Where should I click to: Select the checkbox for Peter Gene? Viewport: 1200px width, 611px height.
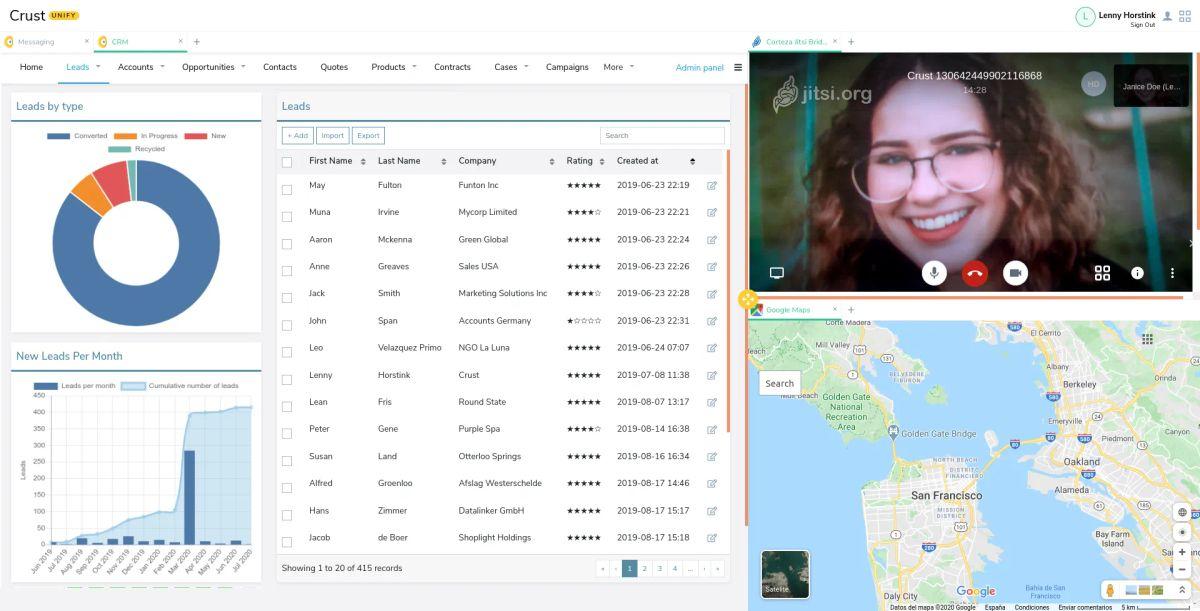(x=287, y=433)
